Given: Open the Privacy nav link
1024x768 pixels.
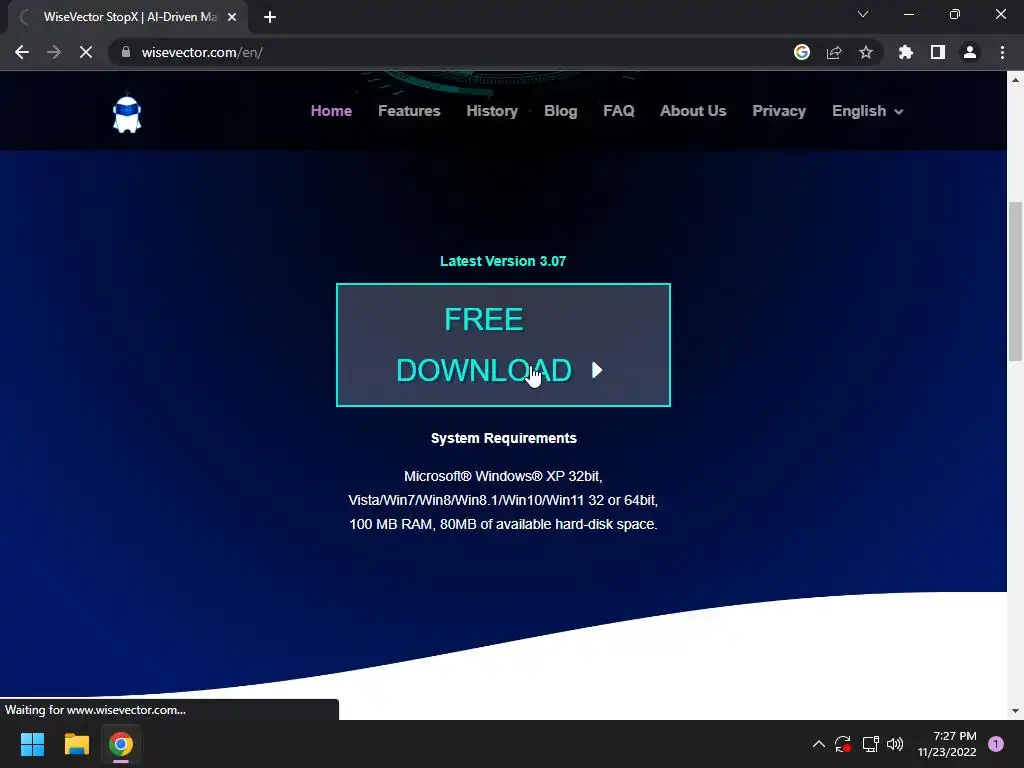Looking at the screenshot, I should (778, 111).
